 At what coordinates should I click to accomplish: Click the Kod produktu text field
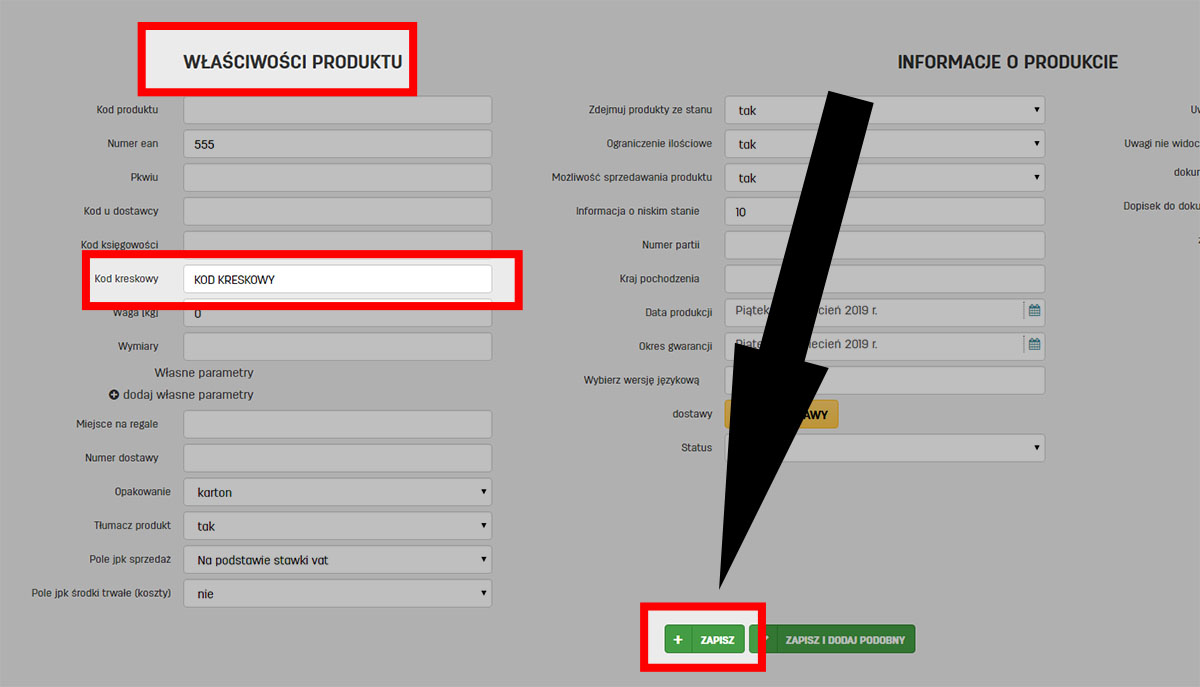pos(337,110)
